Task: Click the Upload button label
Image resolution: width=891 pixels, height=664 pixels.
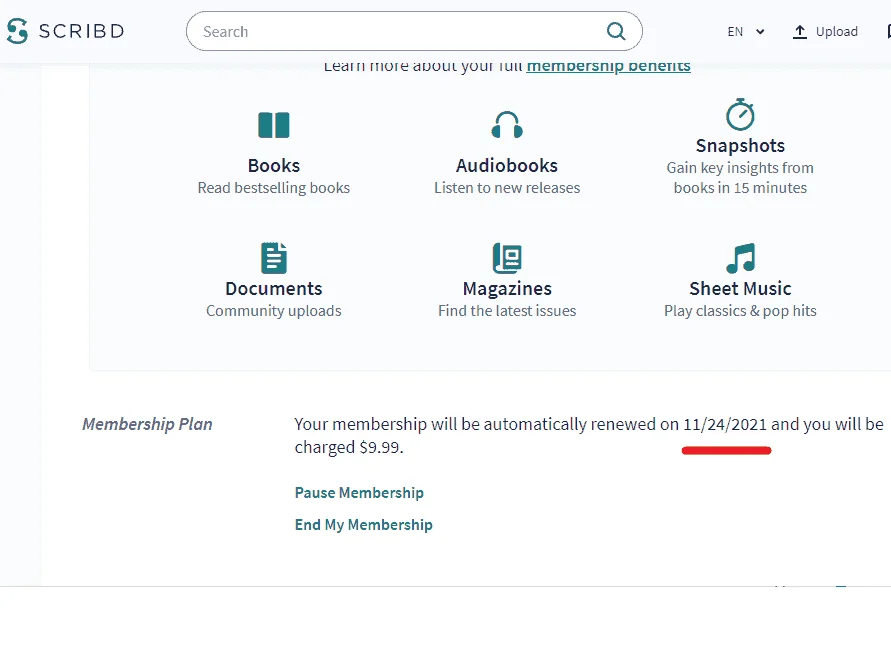Action: point(836,32)
